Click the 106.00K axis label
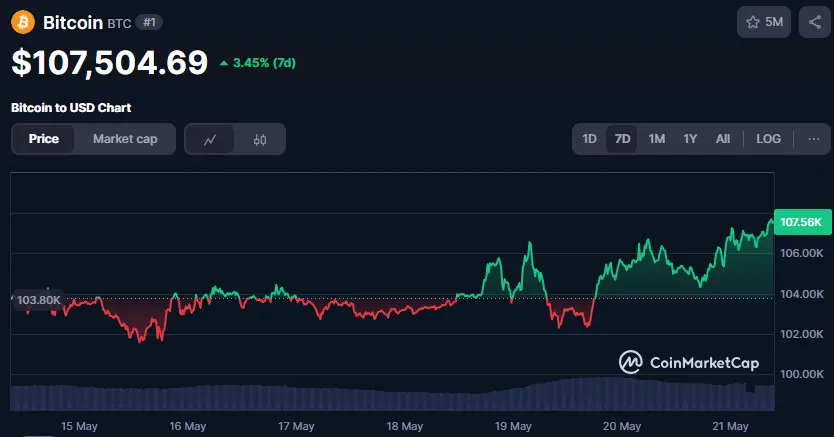The width and height of the screenshot is (834, 437). 802,253
